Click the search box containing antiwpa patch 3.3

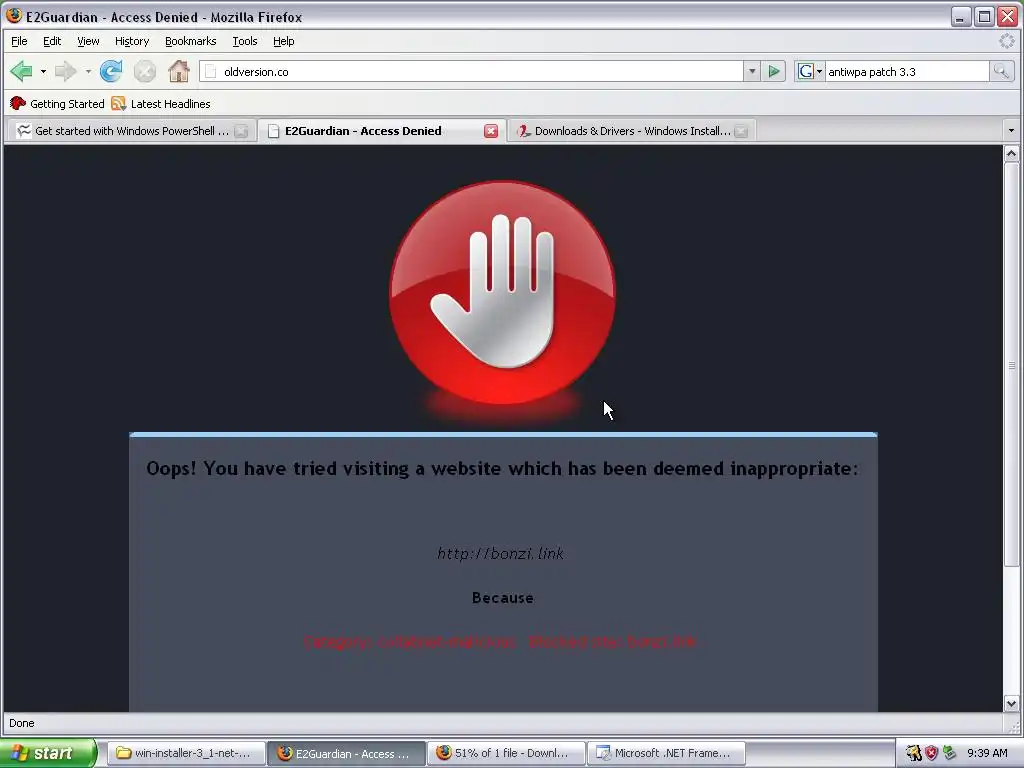906,72
